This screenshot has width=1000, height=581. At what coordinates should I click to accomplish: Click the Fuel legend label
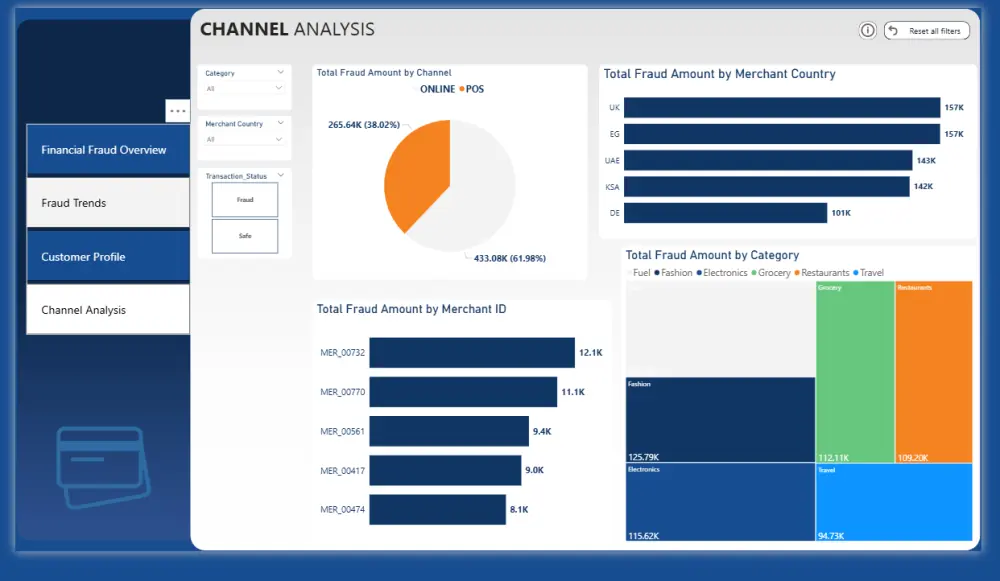pyautogui.click(x=642, y=273)
